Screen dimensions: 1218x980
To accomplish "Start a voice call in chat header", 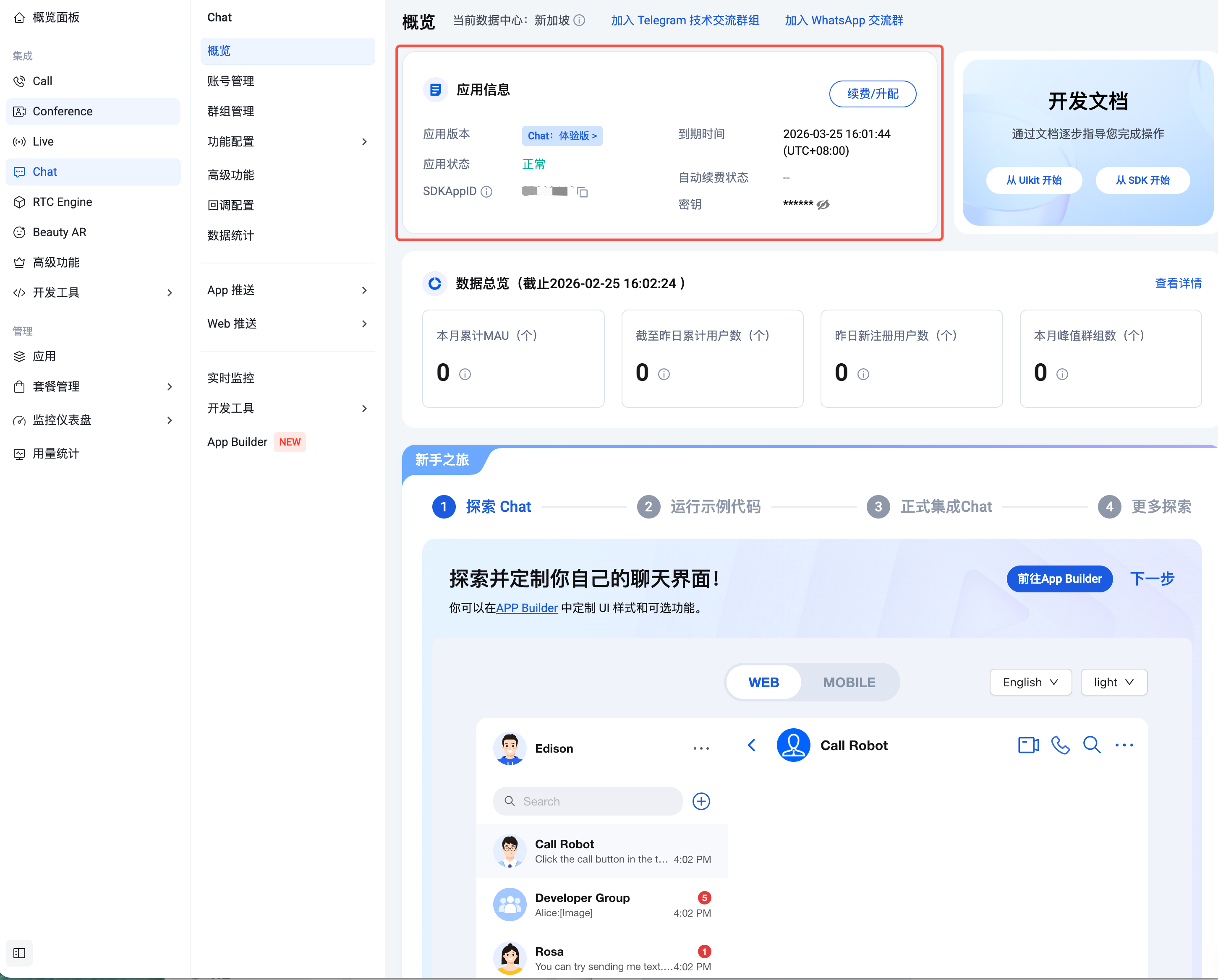I will point(1060,745).
